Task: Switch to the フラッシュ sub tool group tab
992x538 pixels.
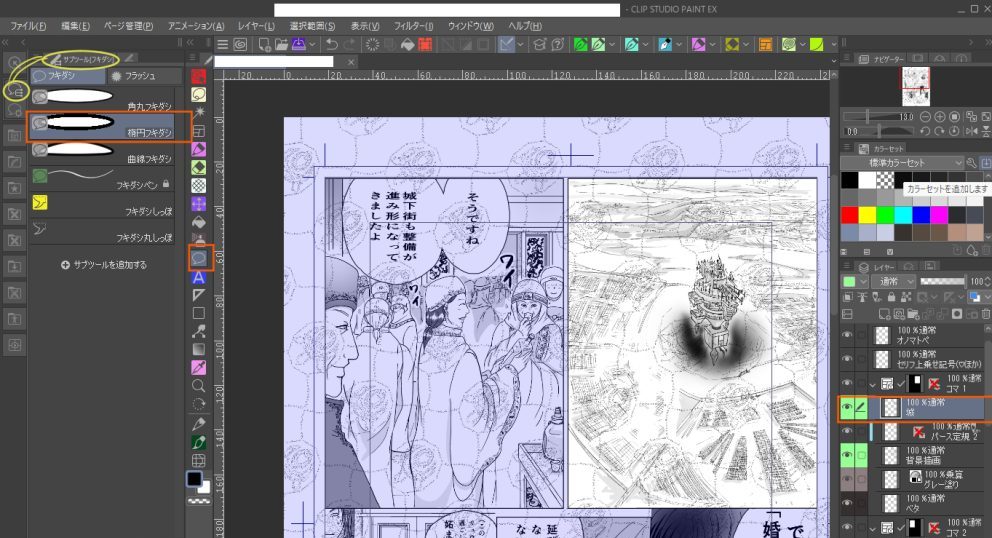Action: point(144,76)
